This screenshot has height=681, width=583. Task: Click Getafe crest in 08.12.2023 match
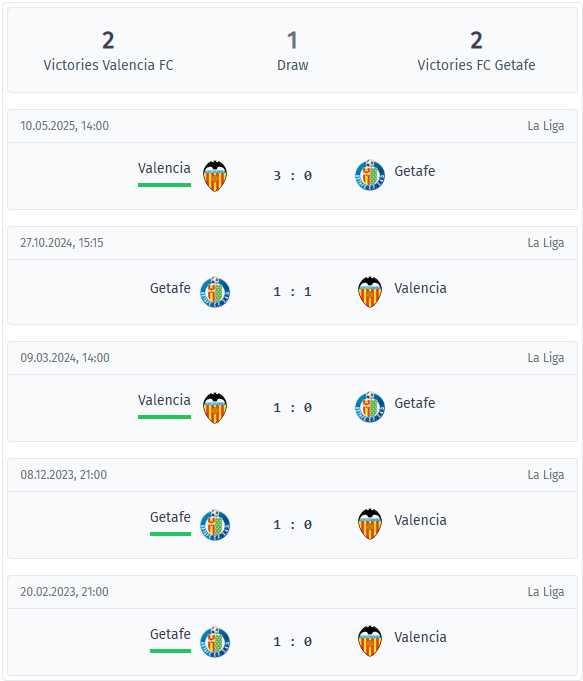215,525
